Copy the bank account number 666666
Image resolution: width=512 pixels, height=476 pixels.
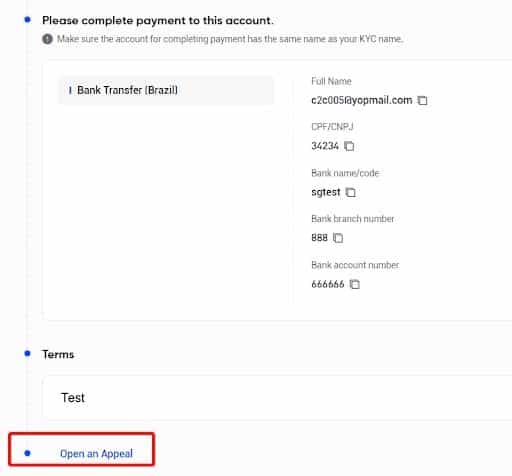click(355, 284)
